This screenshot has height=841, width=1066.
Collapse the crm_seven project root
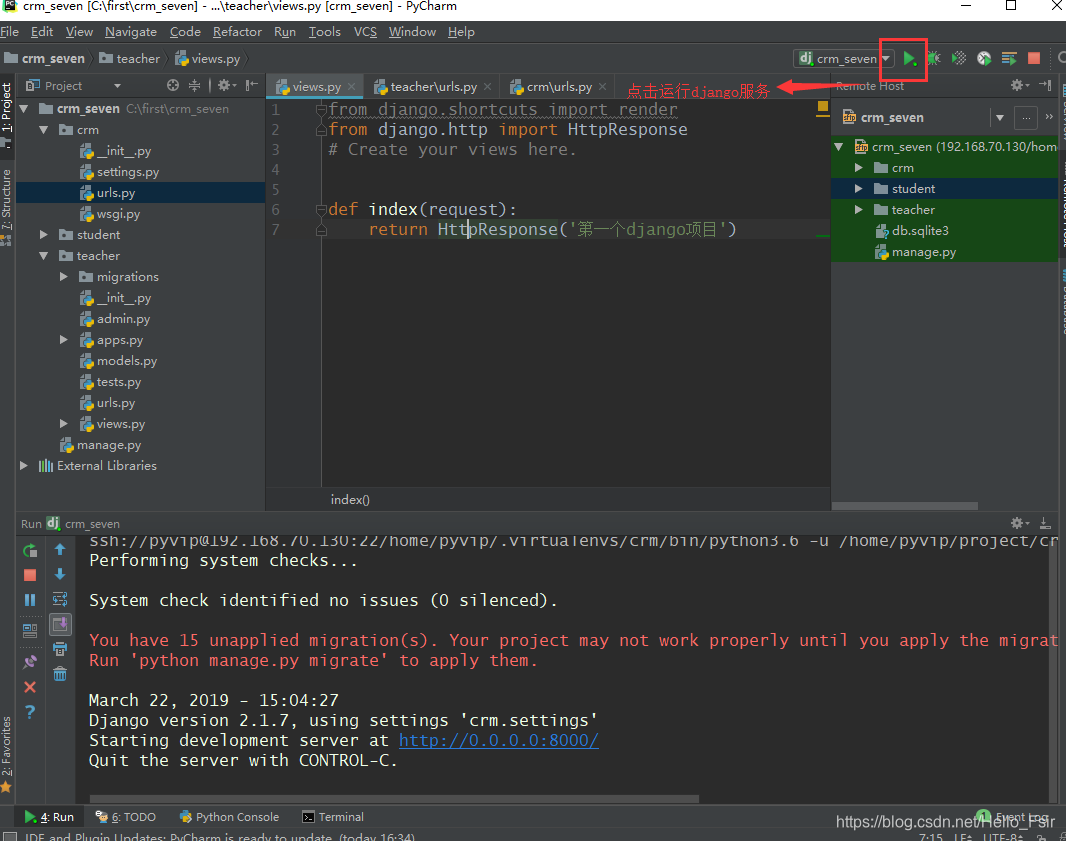(x=24, y=109)
